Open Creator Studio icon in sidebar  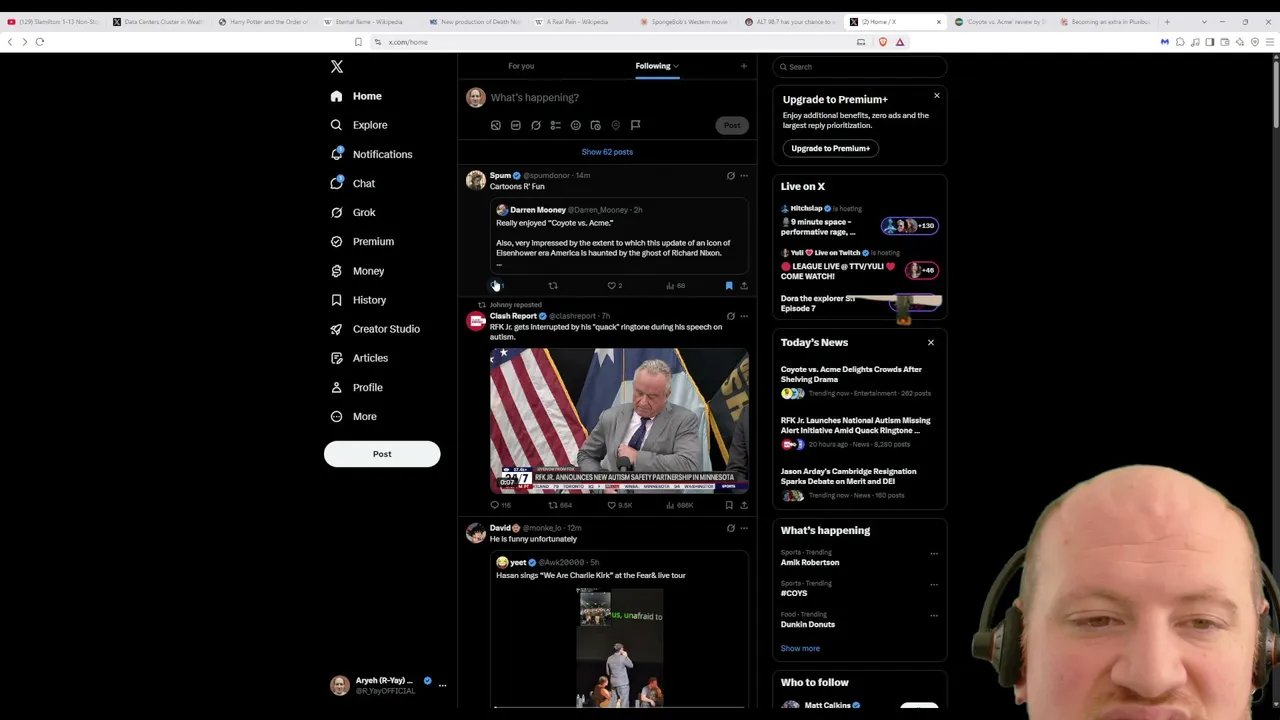tap(336, 329)
